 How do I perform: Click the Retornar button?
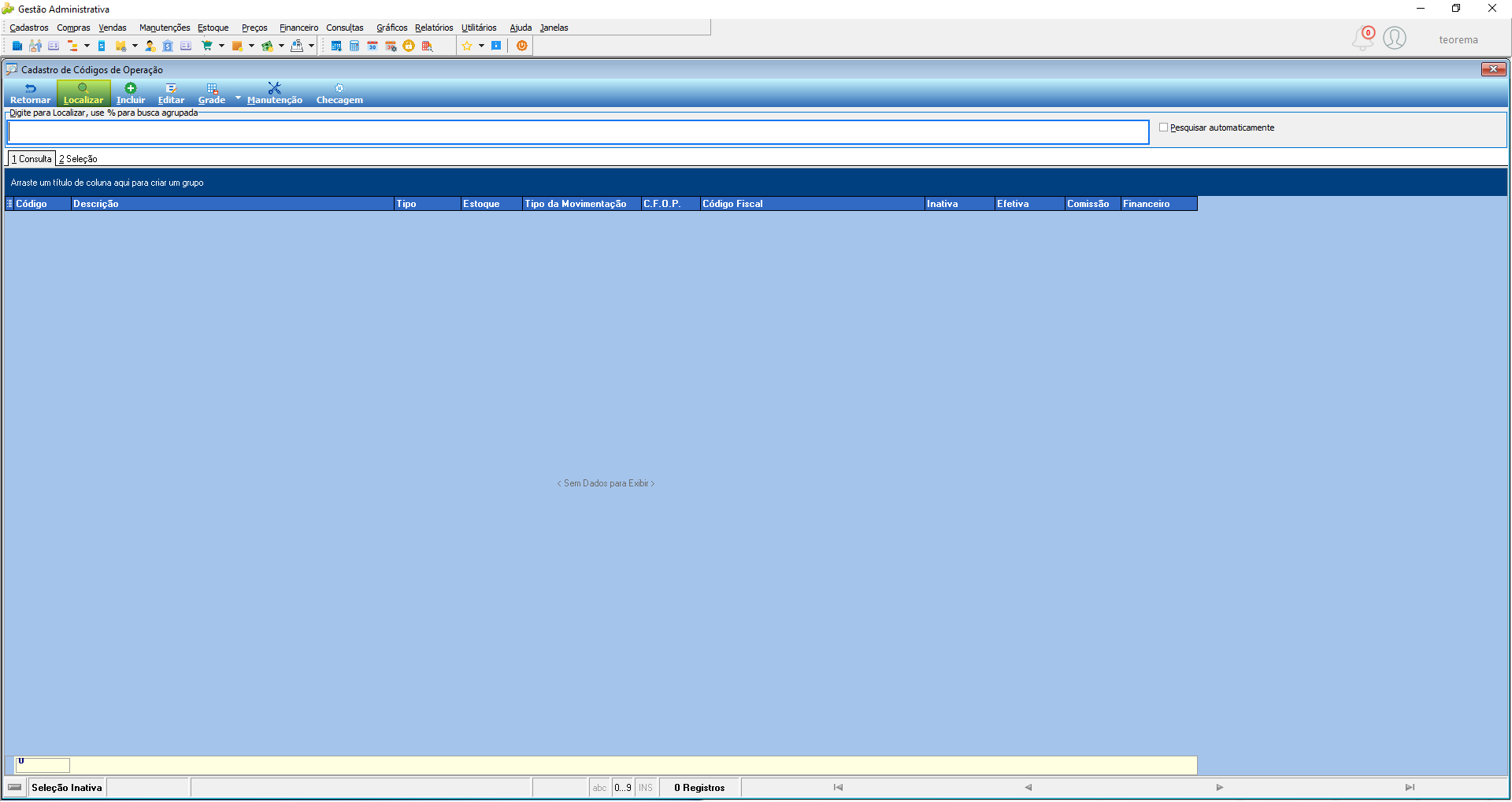(30, 94)
